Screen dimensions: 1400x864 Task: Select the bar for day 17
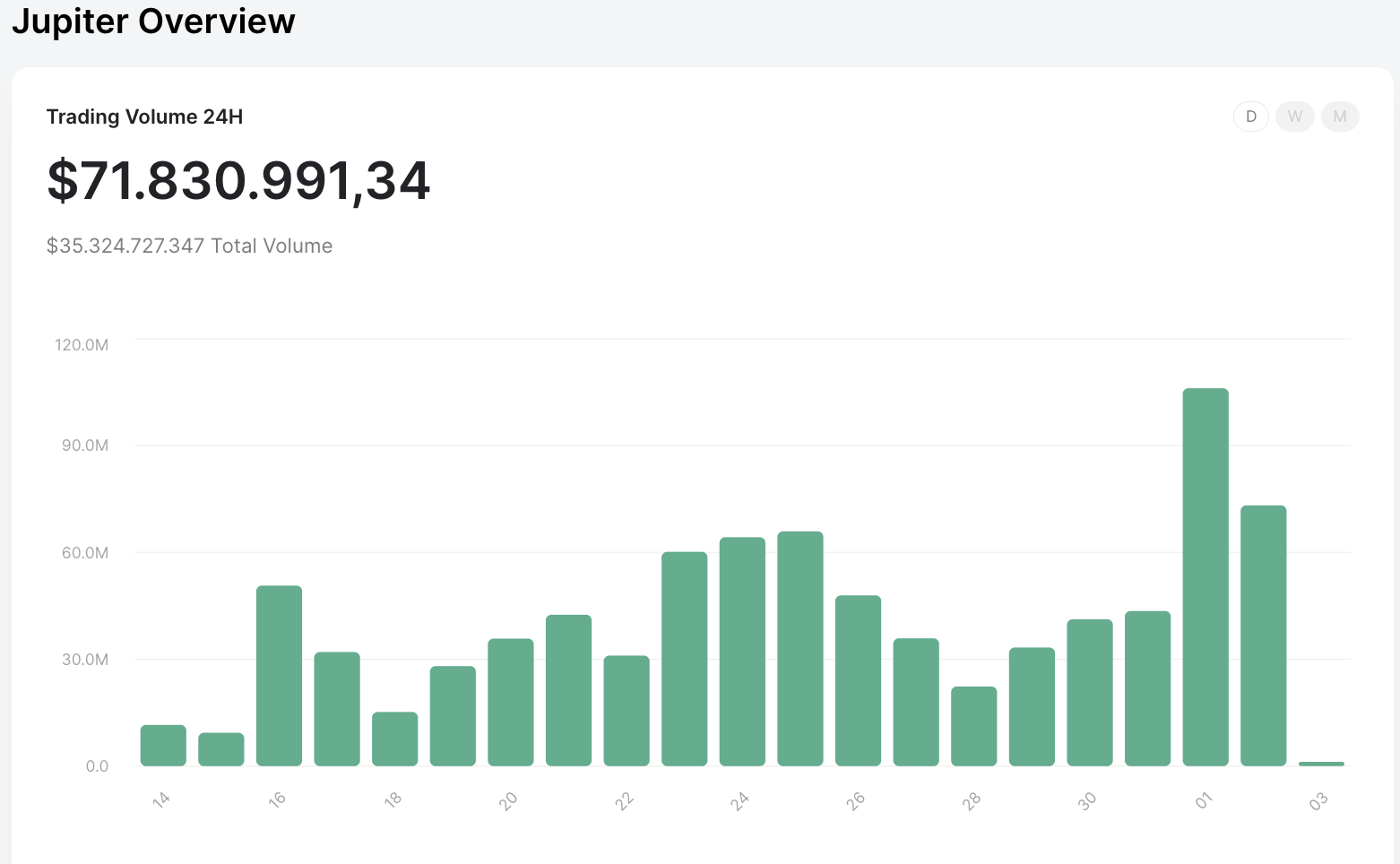[x=337, y=709]
